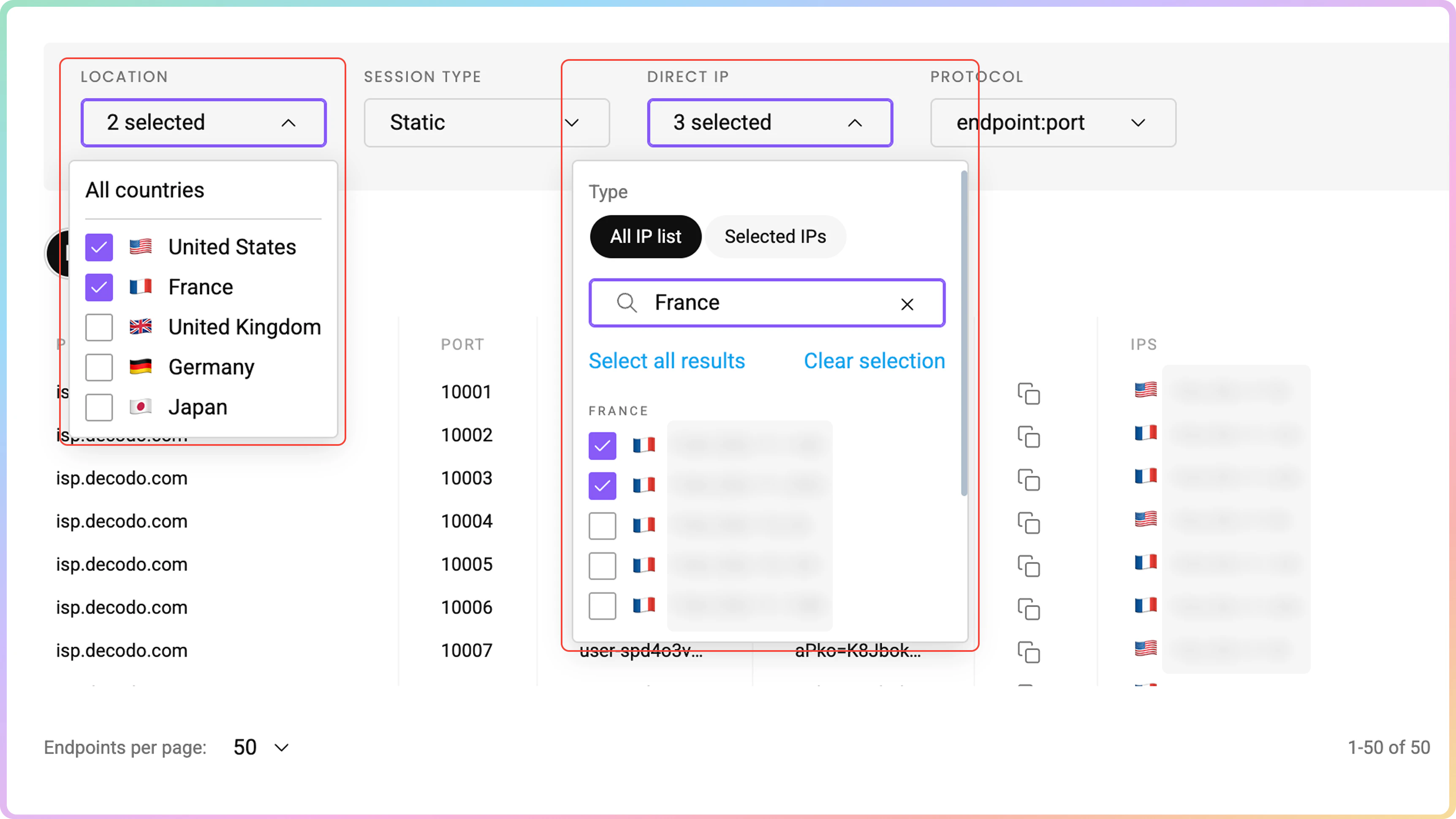Click the Clear selection link
Viewport: 1456px width, 819px height.
pyautogui.click(x=874, y=361)
